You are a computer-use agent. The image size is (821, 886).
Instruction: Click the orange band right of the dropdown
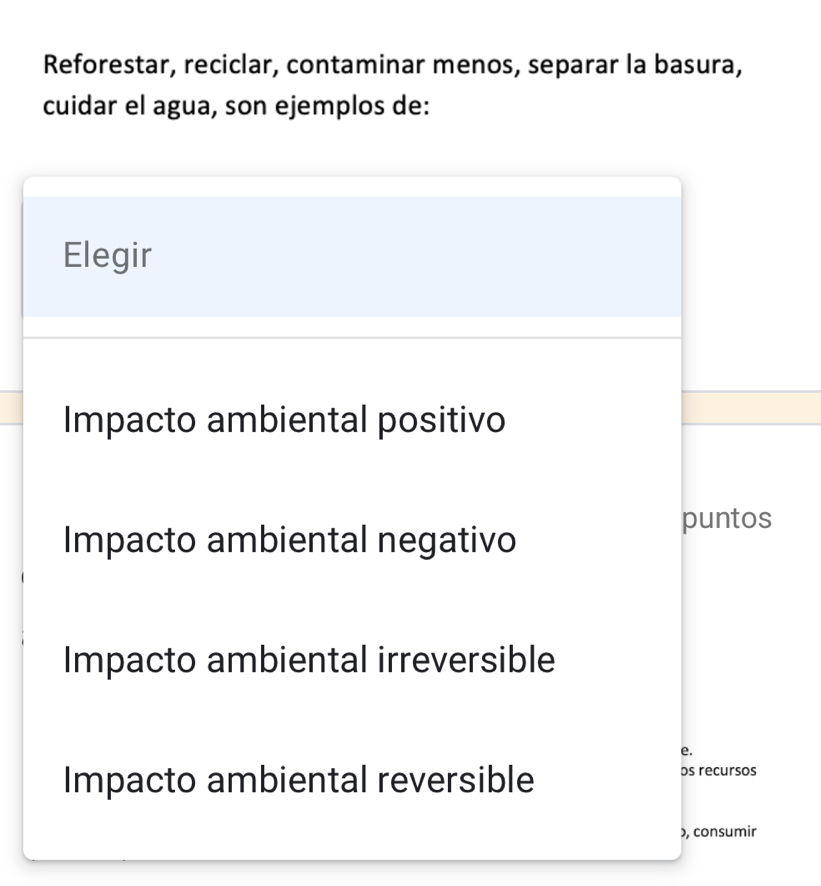pos(750,408)
